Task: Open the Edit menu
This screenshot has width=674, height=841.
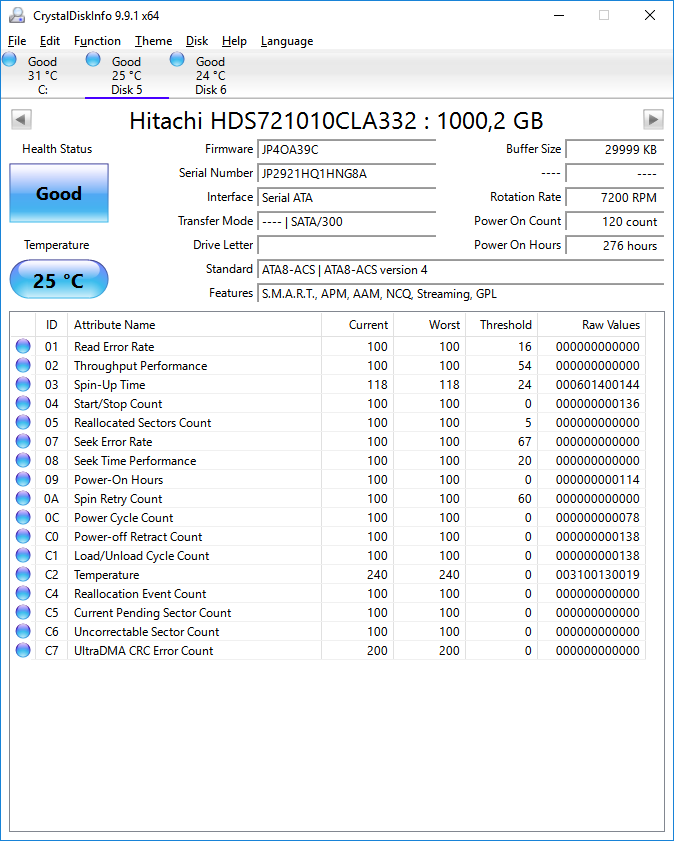Action: click(x=50, y=41)
